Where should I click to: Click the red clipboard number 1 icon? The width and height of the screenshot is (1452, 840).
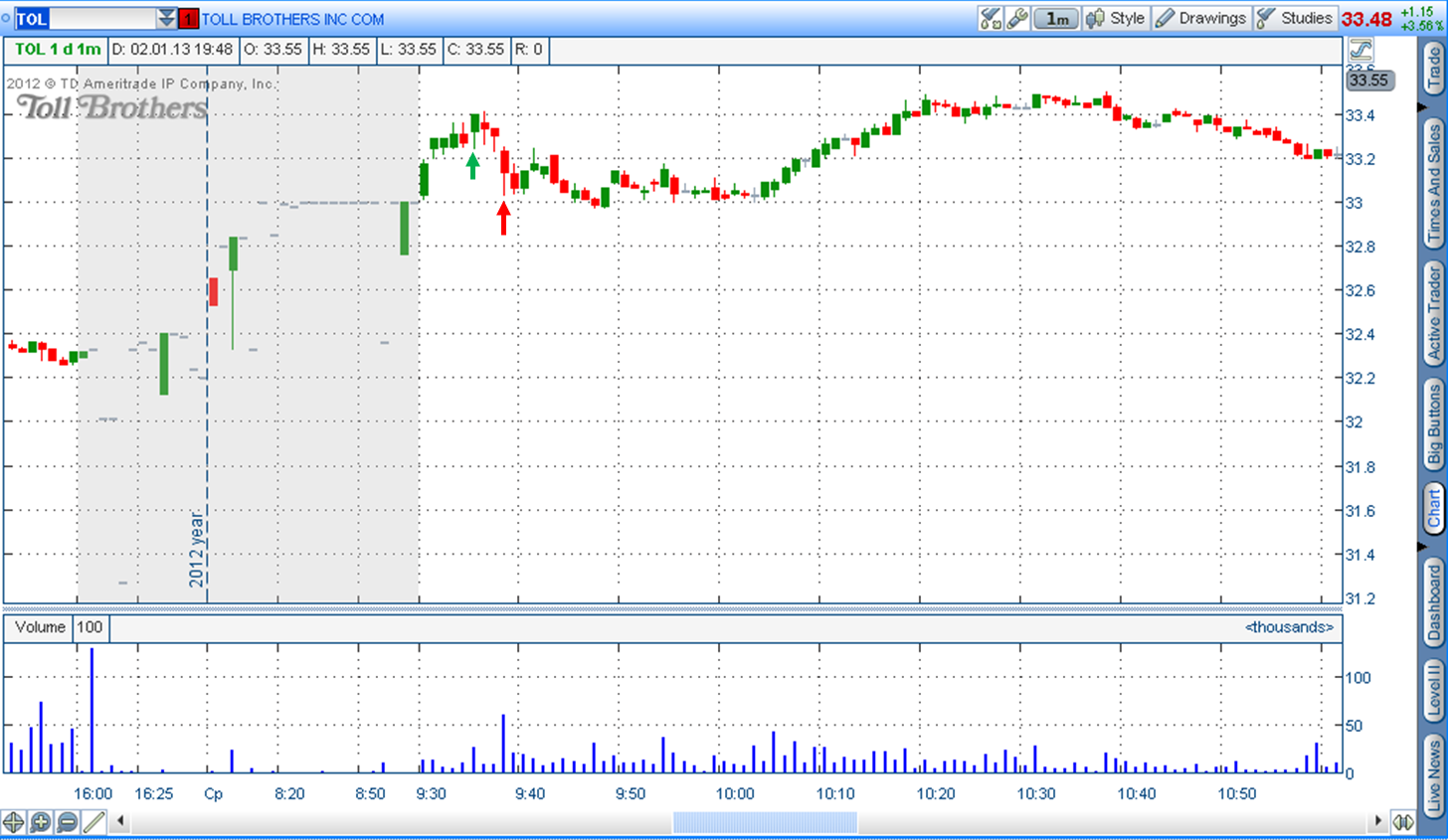coord(188,18)
